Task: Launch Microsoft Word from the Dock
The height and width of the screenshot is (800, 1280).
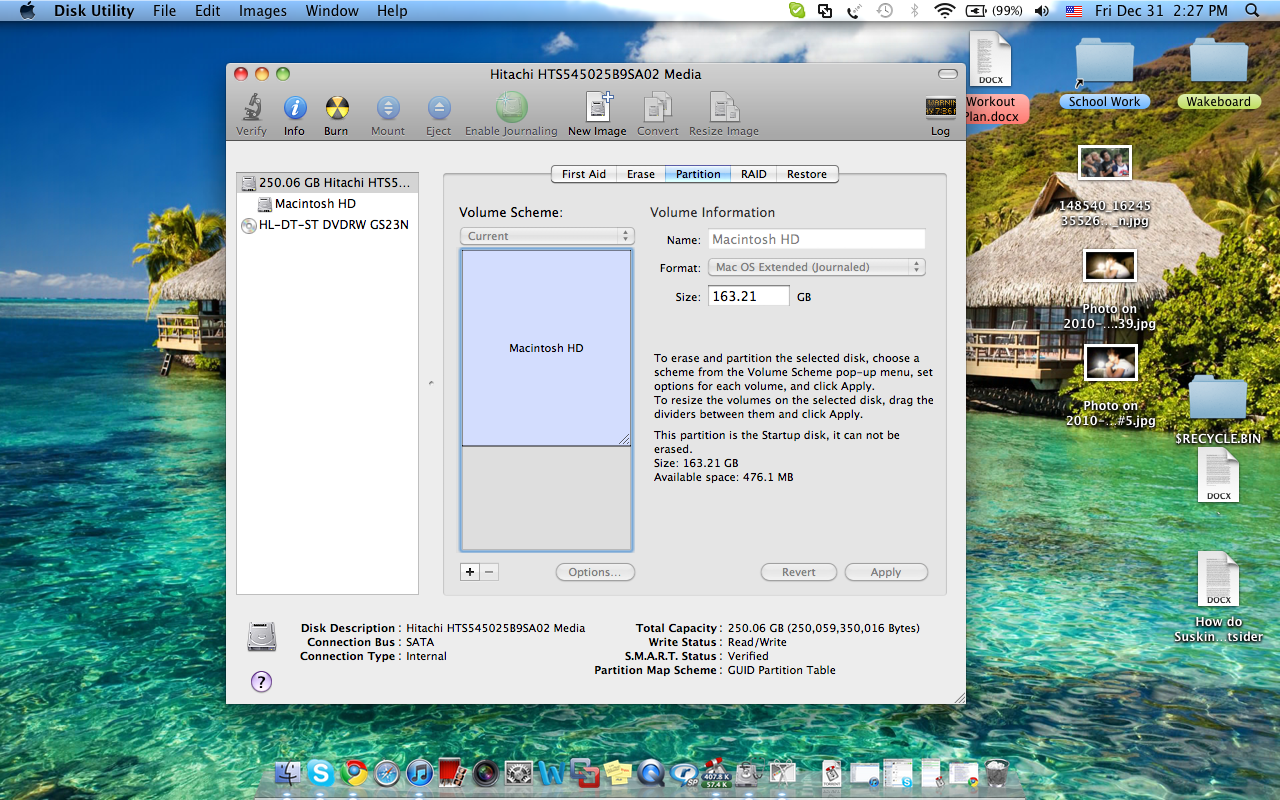Action: point(552,772)
